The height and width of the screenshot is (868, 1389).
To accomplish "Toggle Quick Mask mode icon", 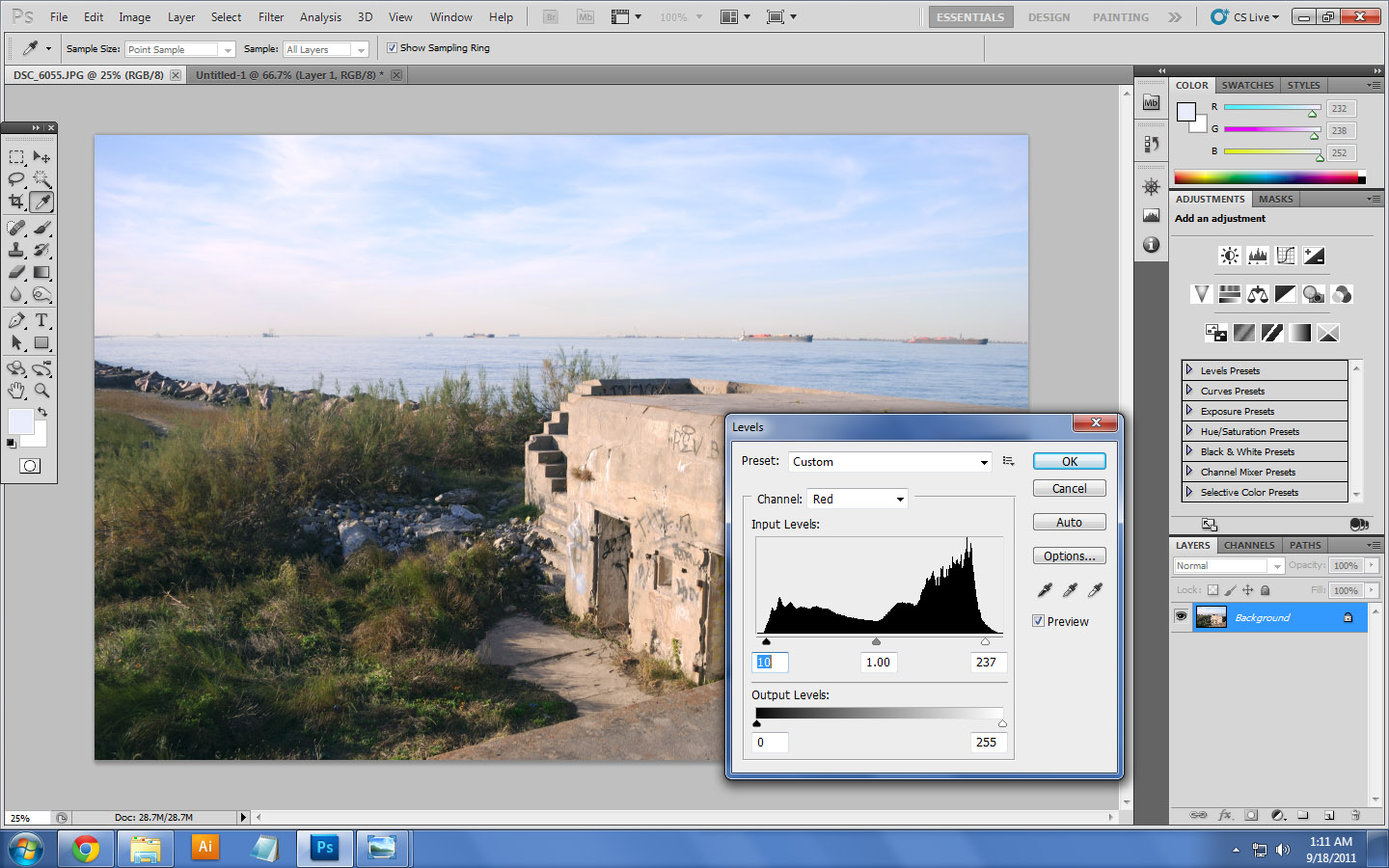I will click(30, 466).
